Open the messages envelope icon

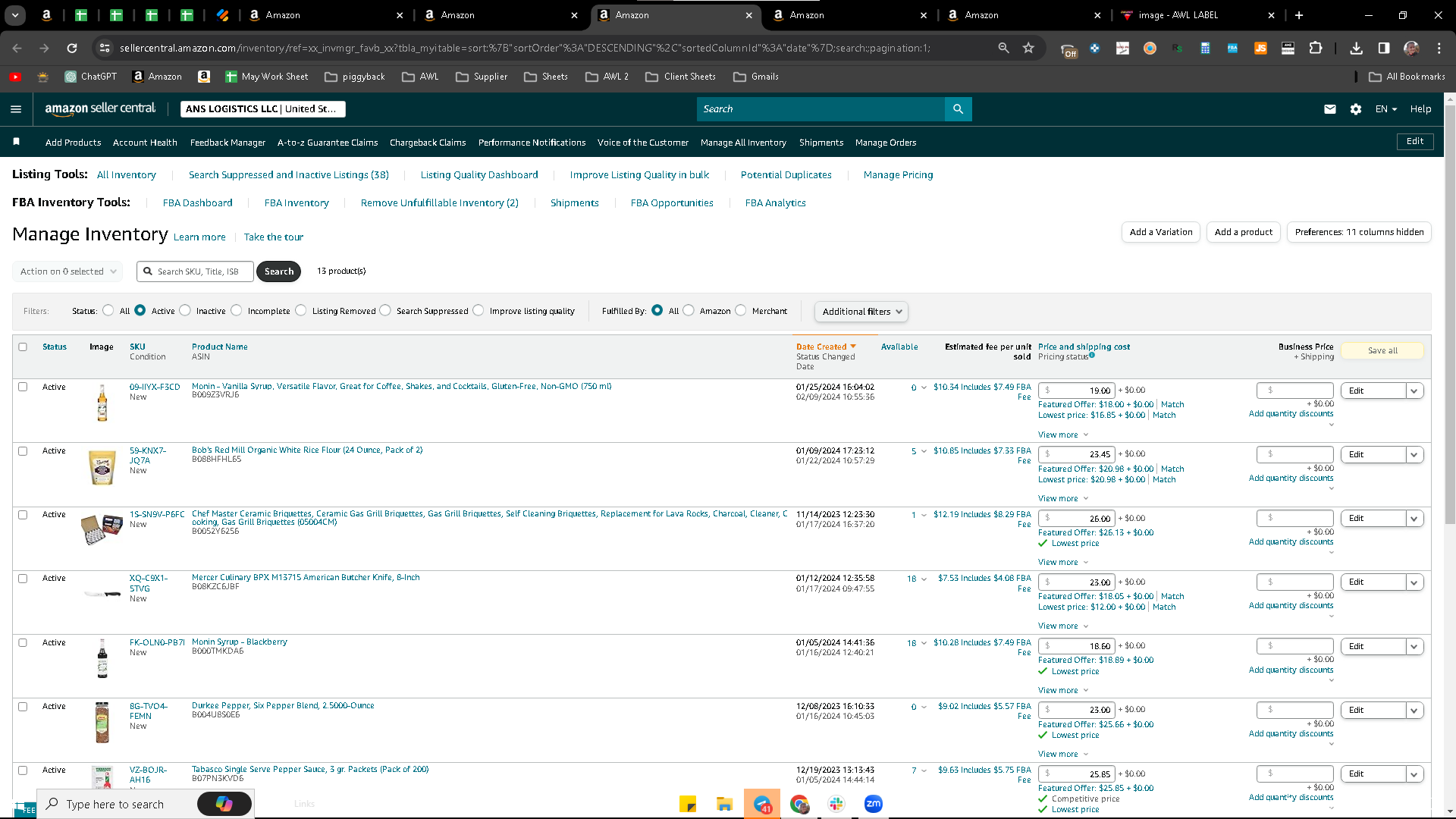pyautogui.click(x=1330, y=109)
